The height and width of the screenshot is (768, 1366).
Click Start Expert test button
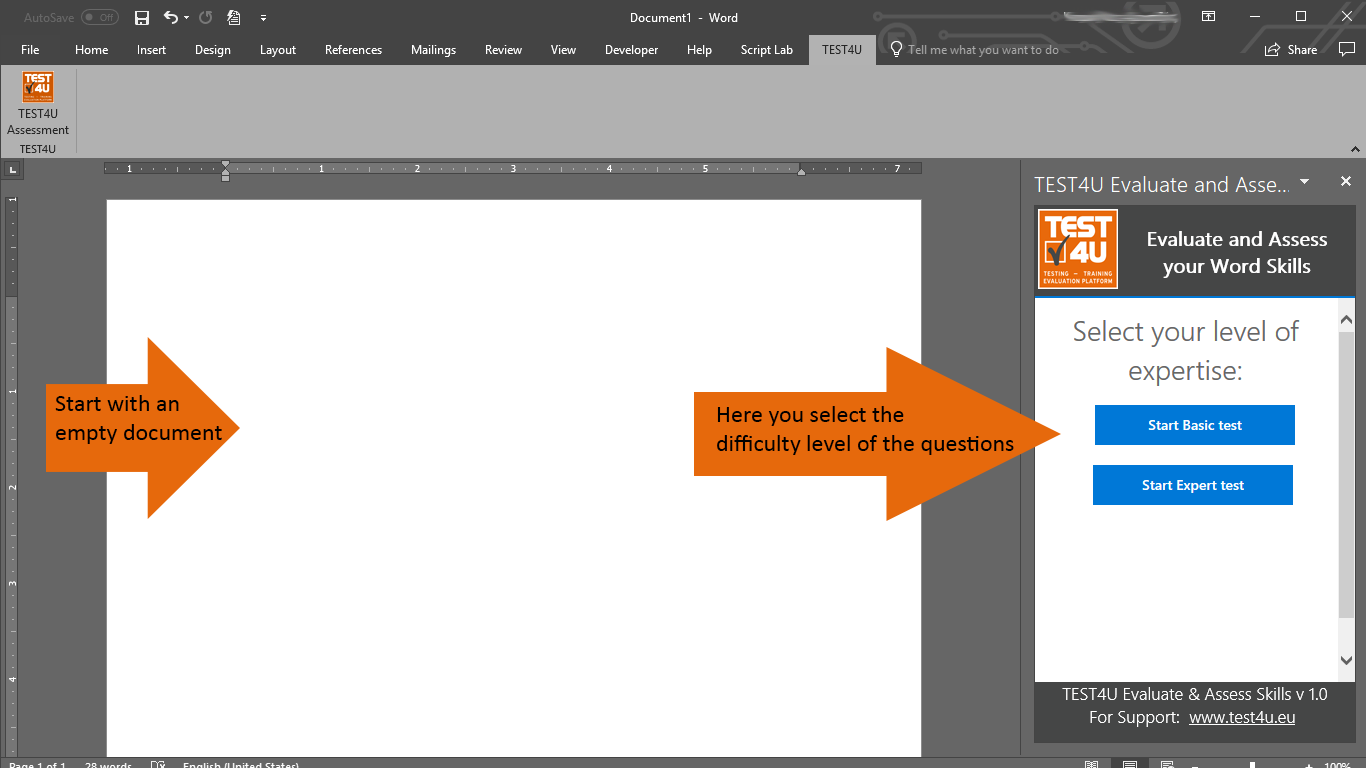(x=1193, y=485)
